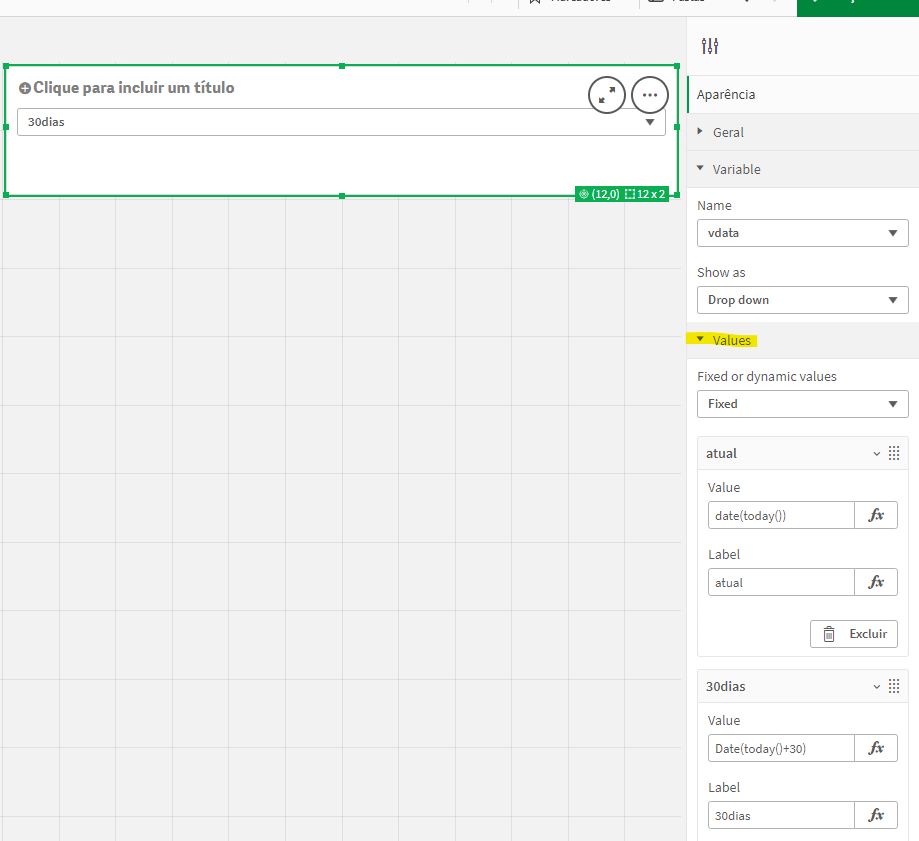Click the fx icon next to 30dias Label
The image size is (919, 841).
(876, 815)
